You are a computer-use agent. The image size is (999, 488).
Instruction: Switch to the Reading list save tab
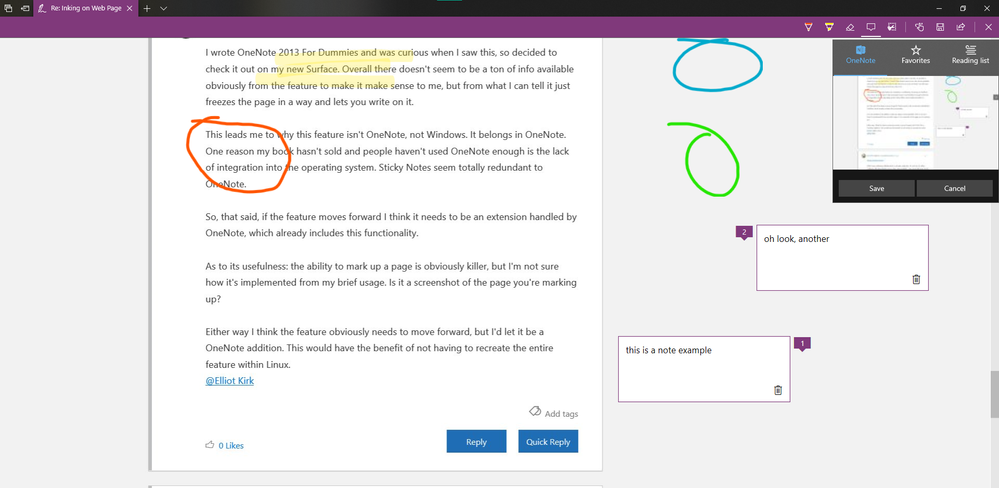(970, 55)
